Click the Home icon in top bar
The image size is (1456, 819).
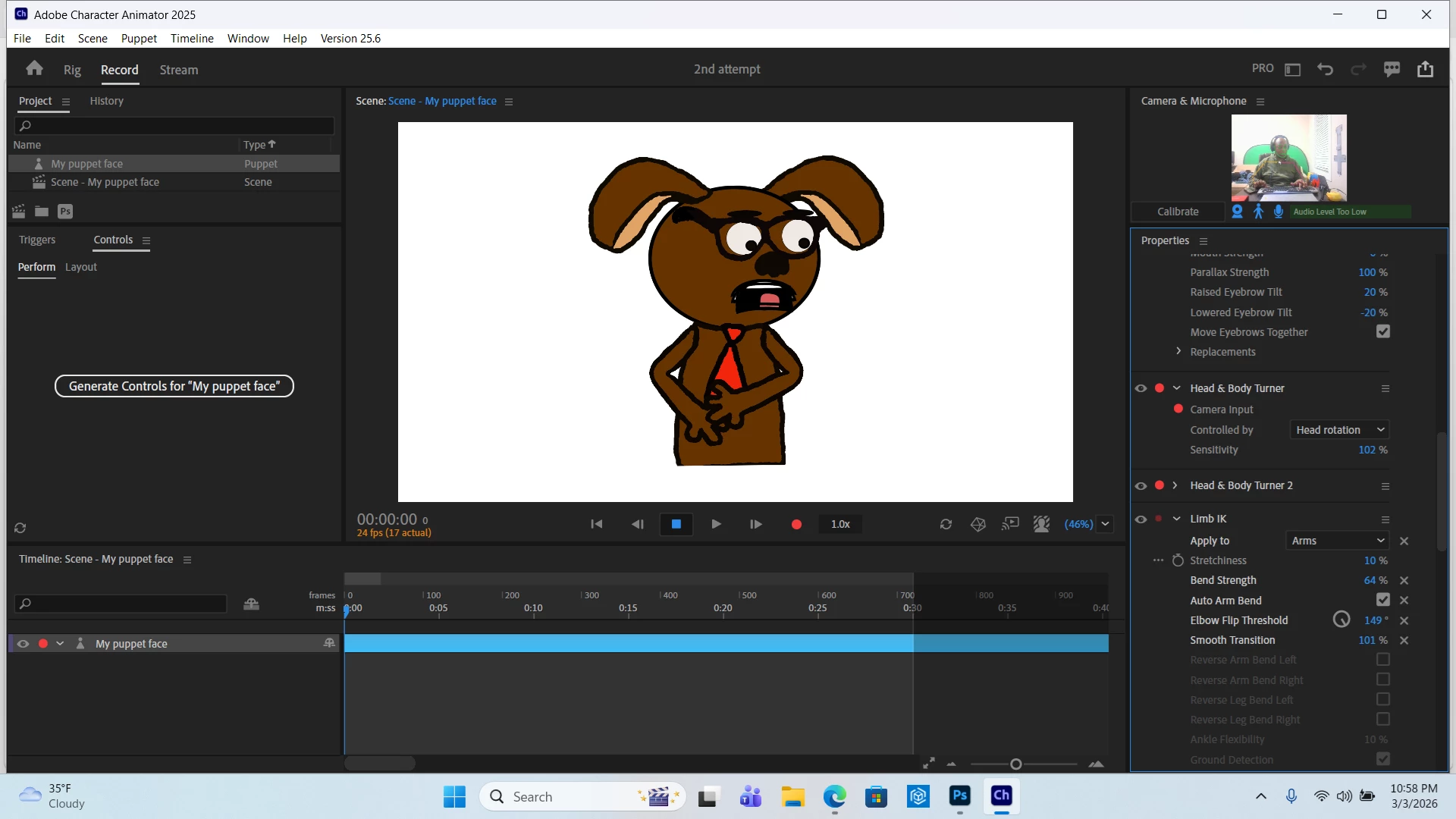pos(34,69)
